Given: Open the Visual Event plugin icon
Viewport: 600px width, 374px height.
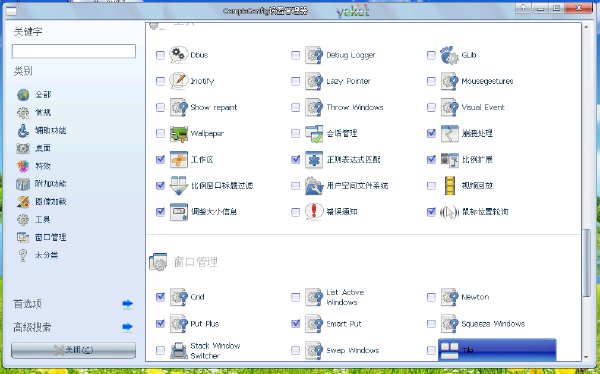Looking at the screenshot, I should pyautogui.click(x=450, y=107).
